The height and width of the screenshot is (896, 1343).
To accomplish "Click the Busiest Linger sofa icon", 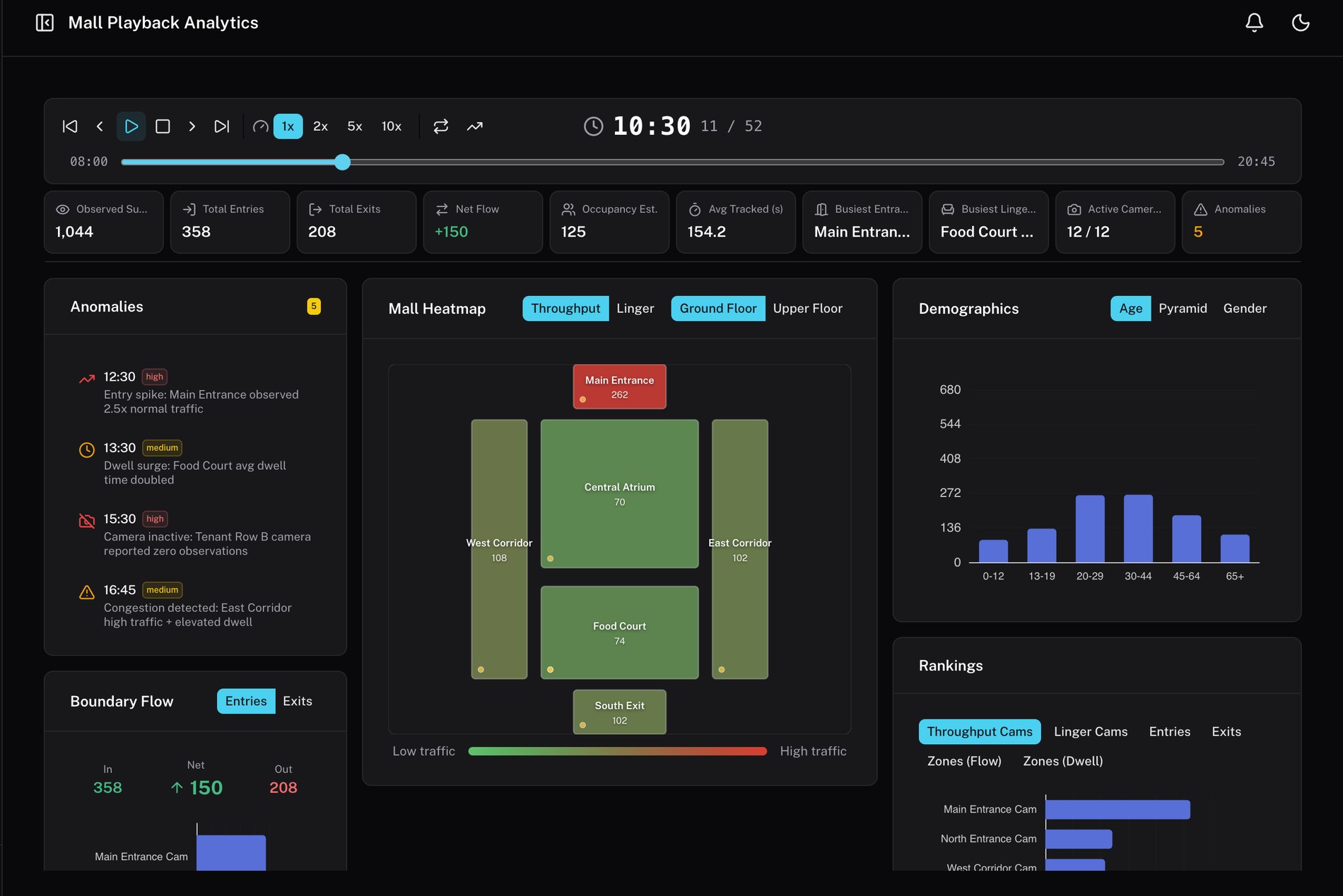I will click(948, 209).
